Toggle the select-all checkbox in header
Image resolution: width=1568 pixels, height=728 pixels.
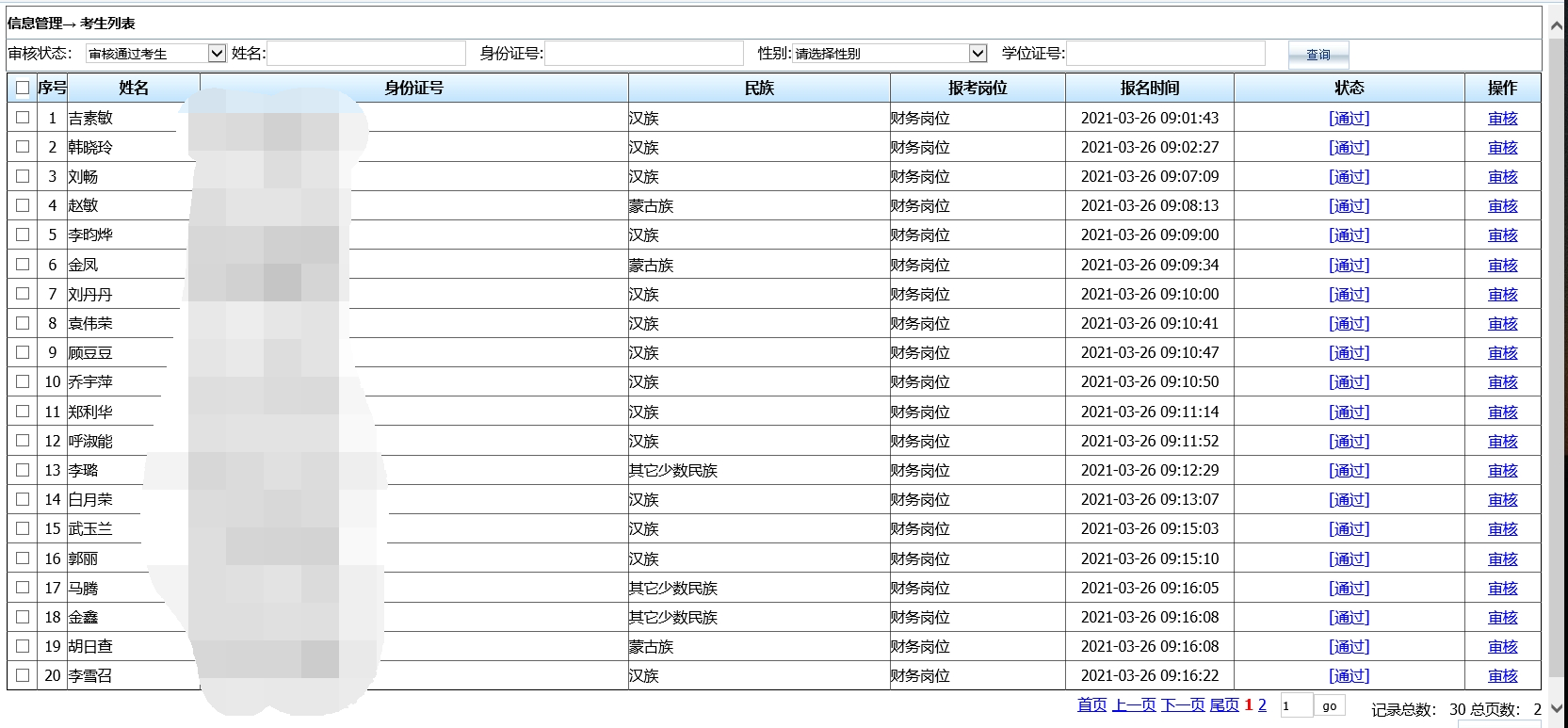23,88
